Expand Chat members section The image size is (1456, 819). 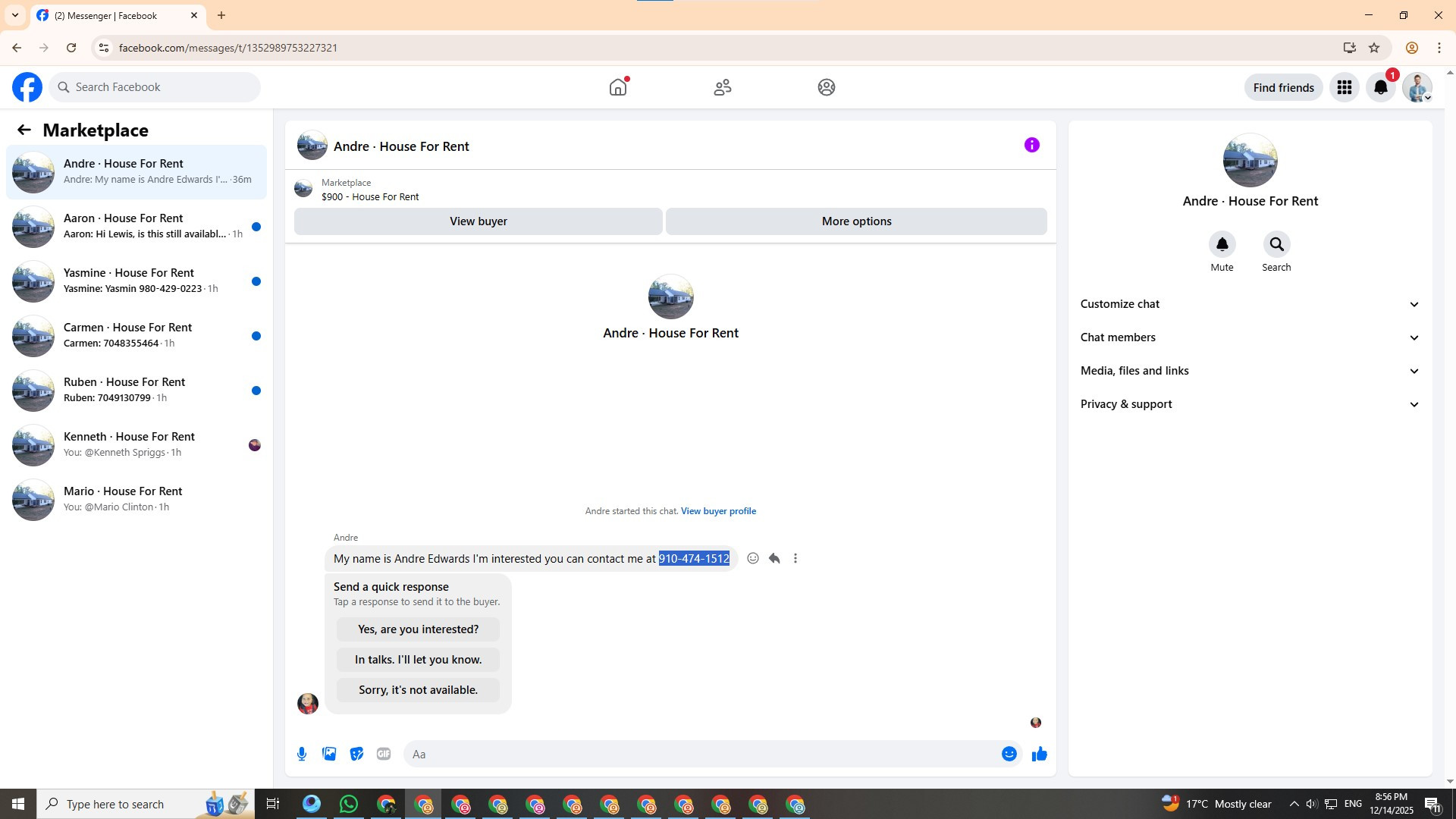click(x=1250, y=337)
